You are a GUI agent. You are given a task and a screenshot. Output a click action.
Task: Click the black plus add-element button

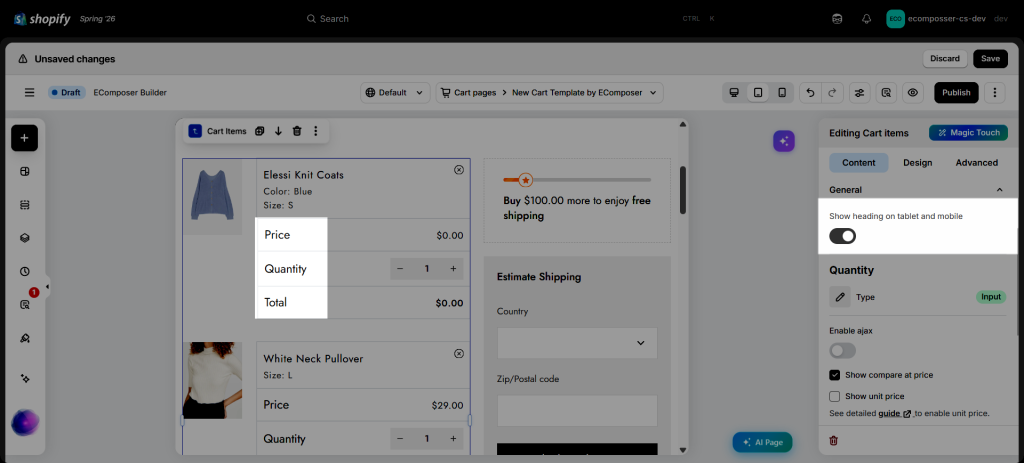tap(24, 138)
